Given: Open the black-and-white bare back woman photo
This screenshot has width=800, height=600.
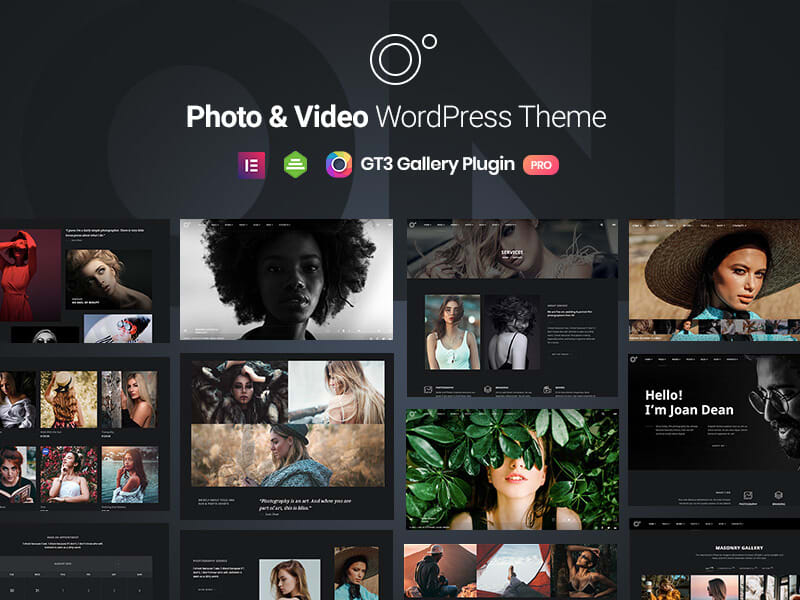Looking at the screenshot, I should coord(512,332).
